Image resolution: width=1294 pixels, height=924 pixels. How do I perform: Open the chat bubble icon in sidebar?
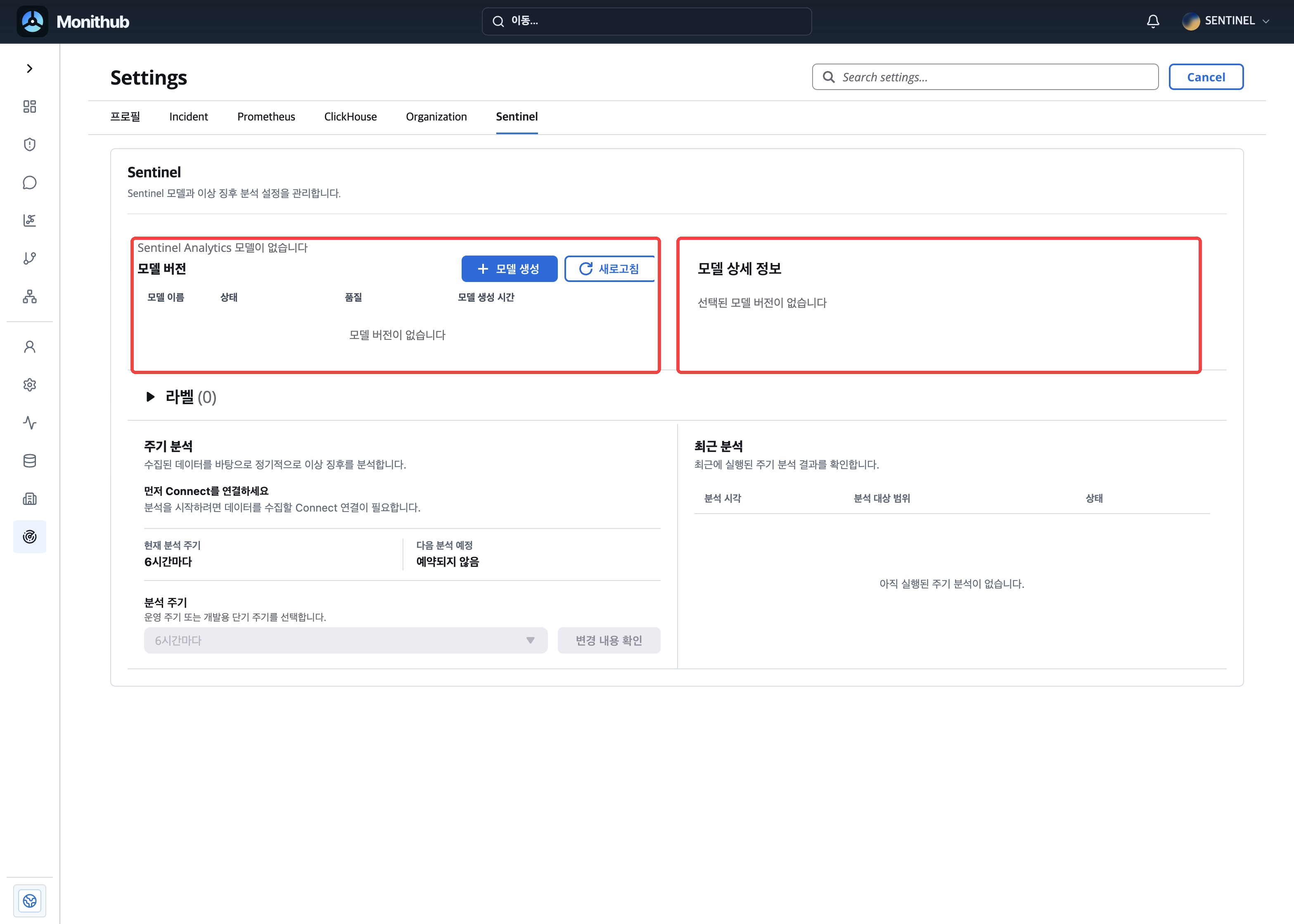tap(30, 182)
